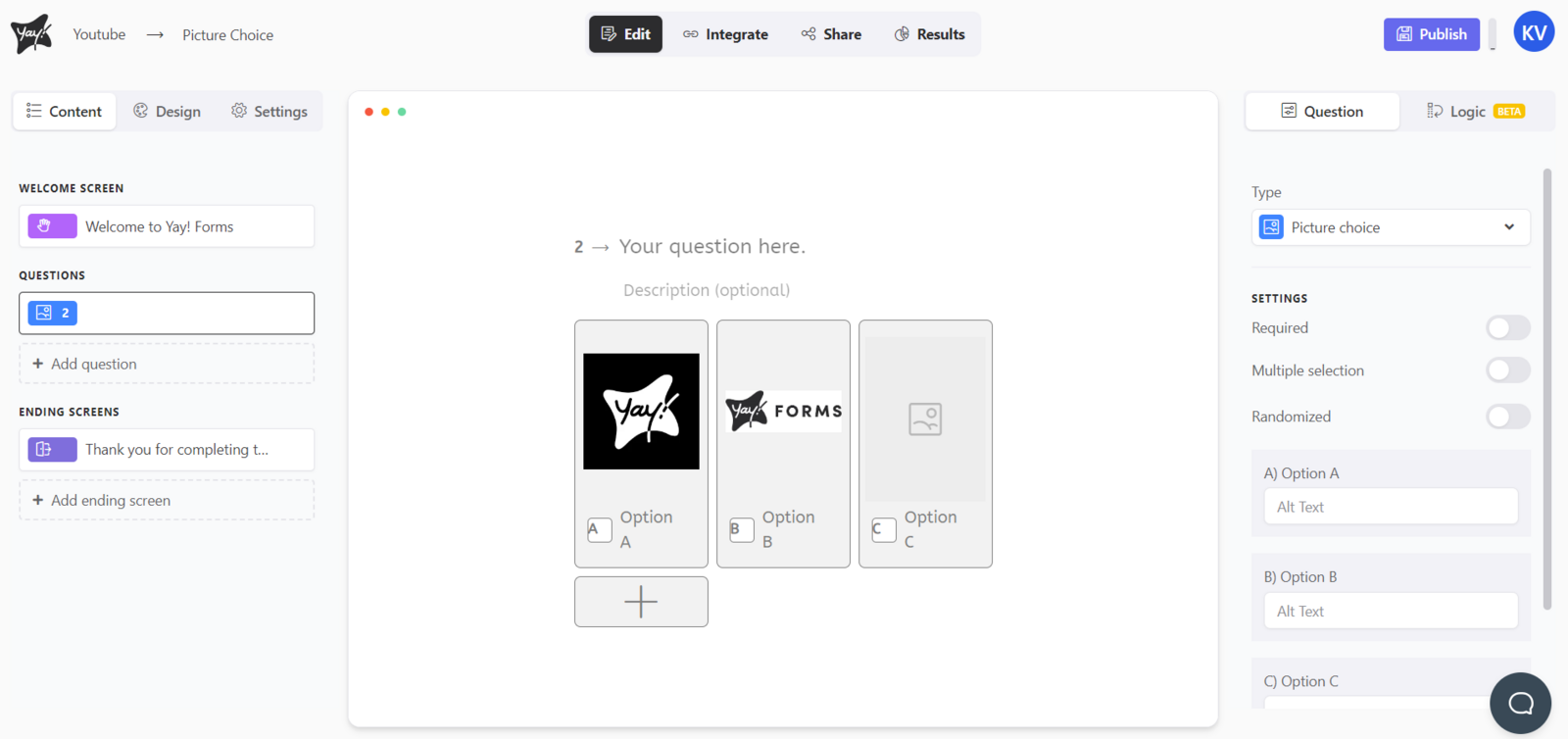Click the Option A Alt Text field

pyautogui.click(x=1390, y=507)
